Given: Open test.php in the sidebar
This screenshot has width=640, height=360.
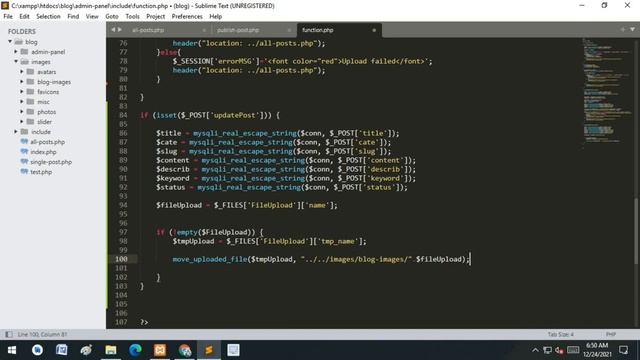Looking at the screenshot, I should tap(41, 172).
